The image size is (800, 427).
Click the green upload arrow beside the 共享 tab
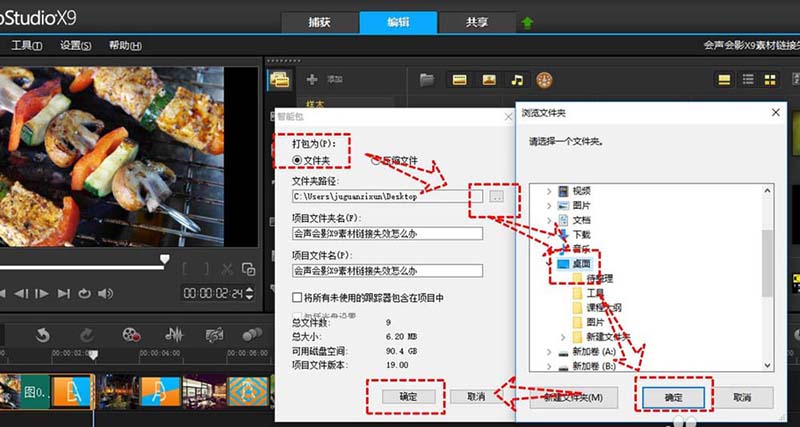pos(528,23)
